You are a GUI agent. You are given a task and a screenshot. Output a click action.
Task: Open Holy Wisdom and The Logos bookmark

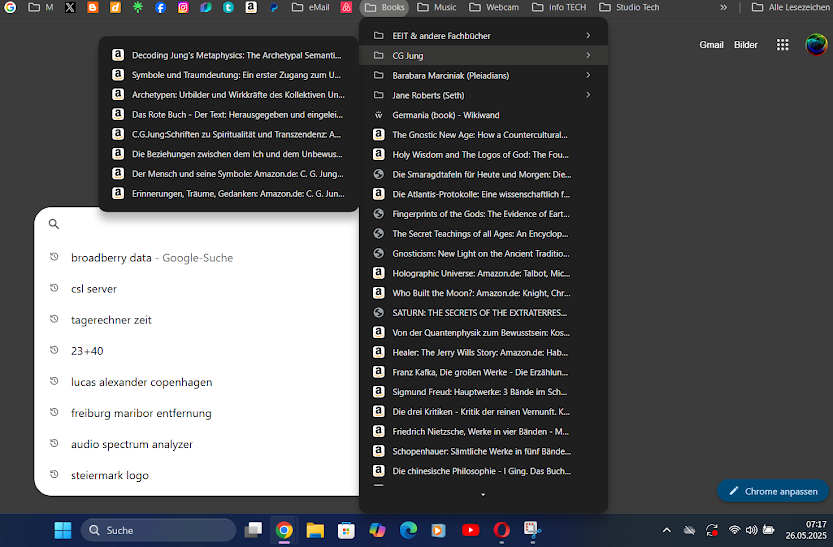pos(483,155)
